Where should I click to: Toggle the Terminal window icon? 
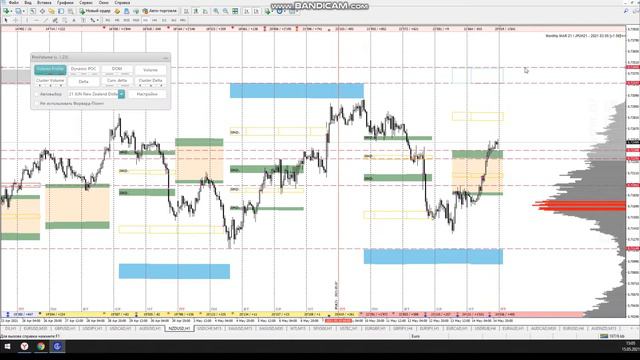61,11
